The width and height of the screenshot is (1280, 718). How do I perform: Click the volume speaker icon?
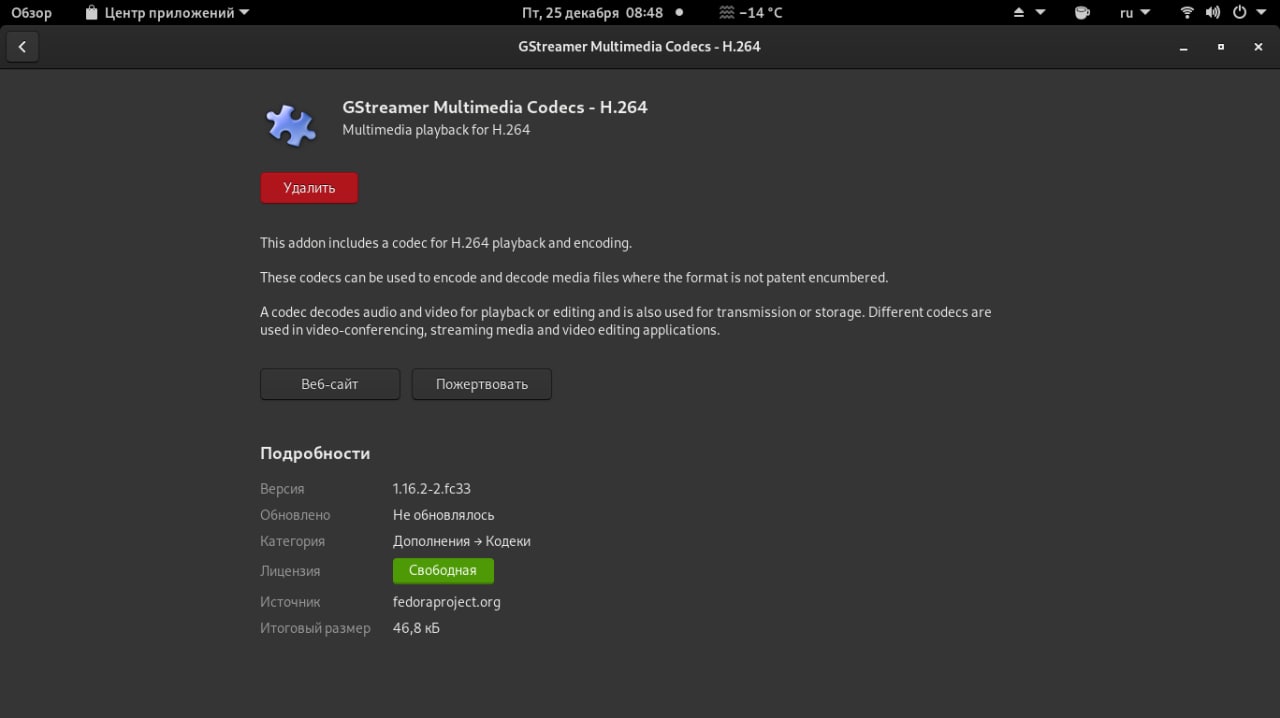click(1213, 13)
